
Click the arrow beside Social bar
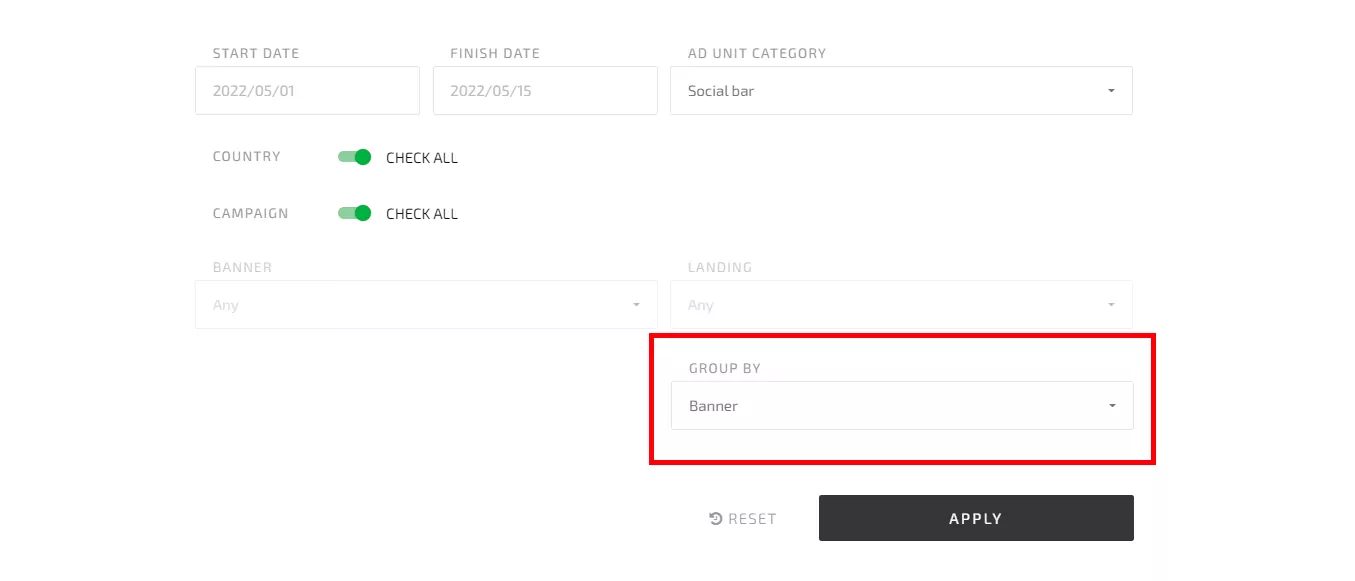(1111, 91)
